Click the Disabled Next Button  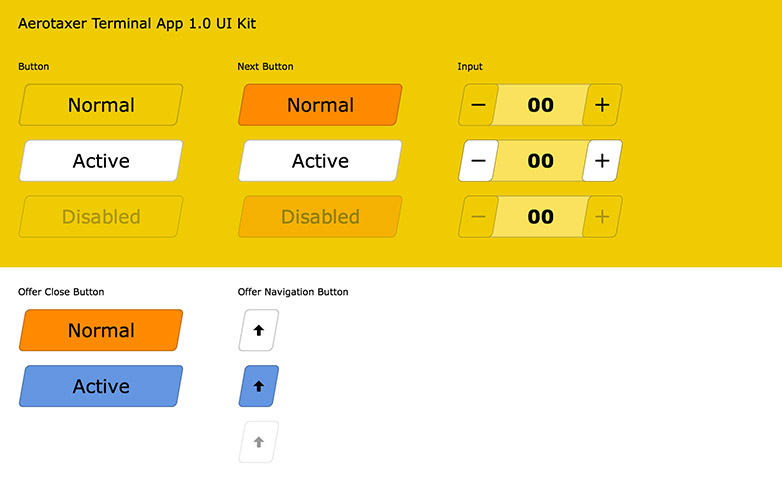[x=320, y=217]
